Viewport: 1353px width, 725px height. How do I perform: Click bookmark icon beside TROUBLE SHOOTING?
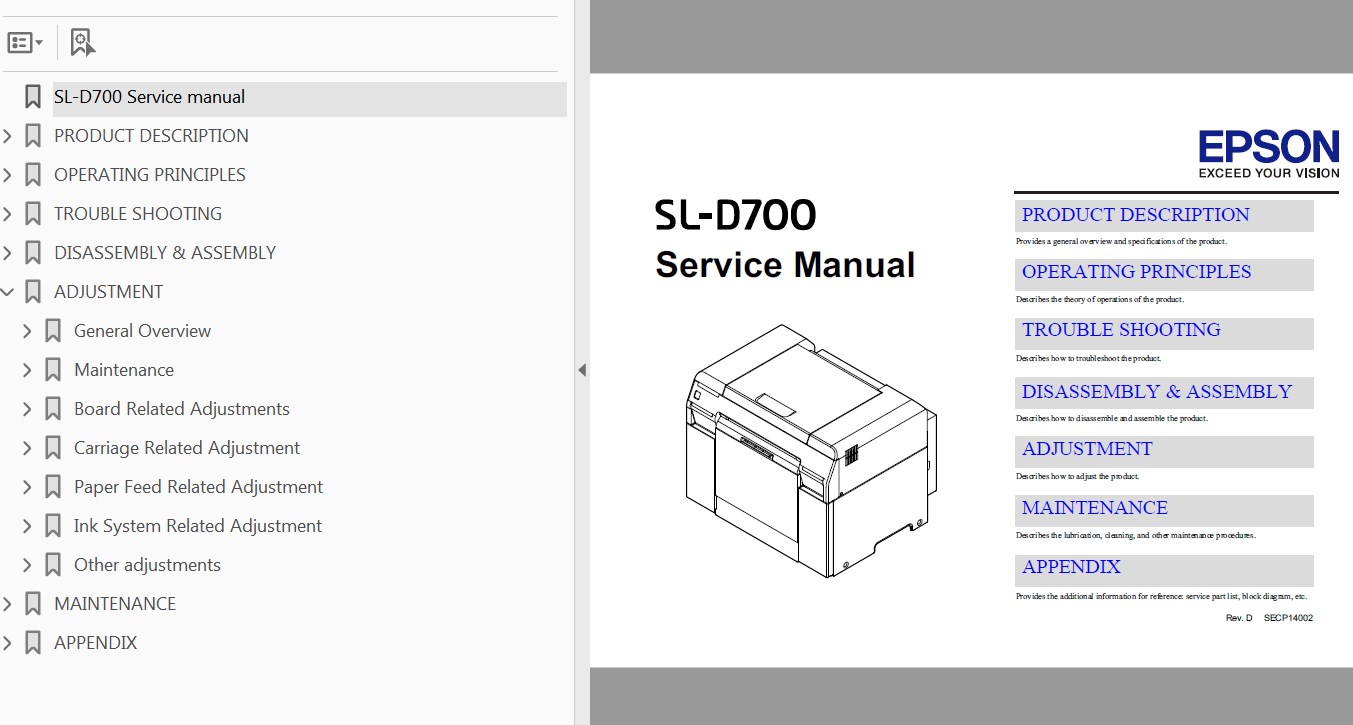click(33, 214)
